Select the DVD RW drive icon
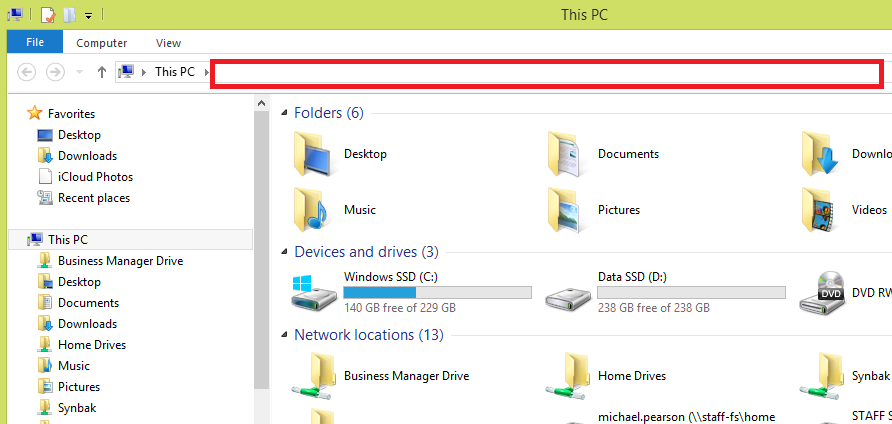Screen dimensions: 892x424 [x=822, y=292]
